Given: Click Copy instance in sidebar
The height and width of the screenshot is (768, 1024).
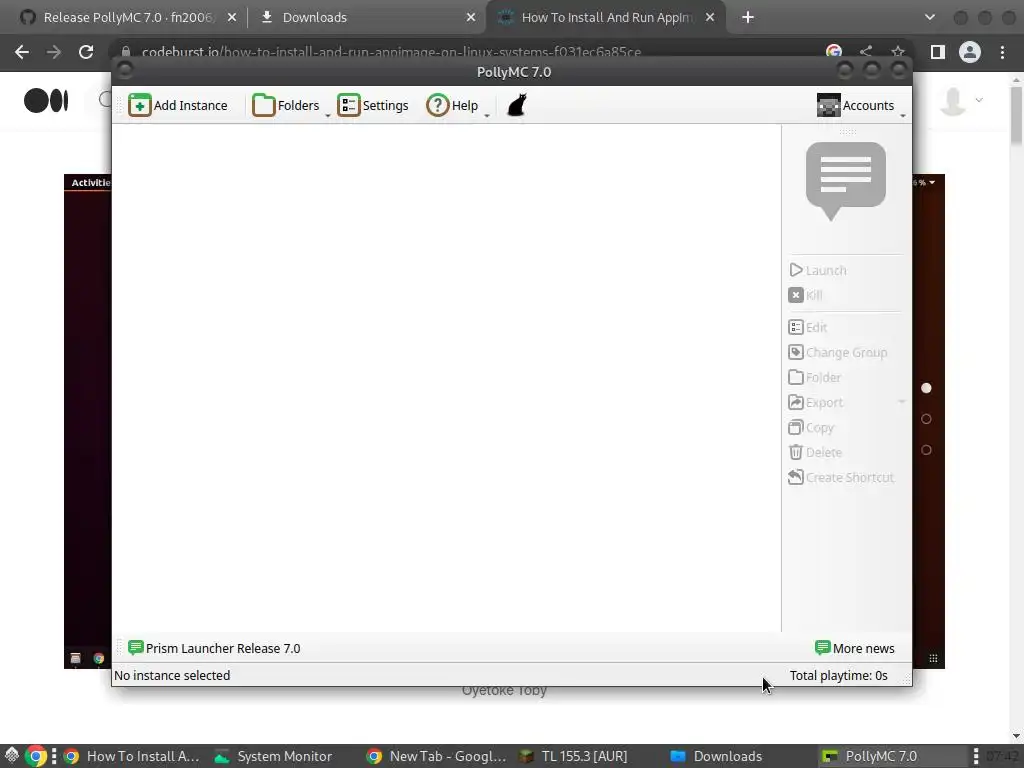Looking at the screenshot, I should coord(811,428).
